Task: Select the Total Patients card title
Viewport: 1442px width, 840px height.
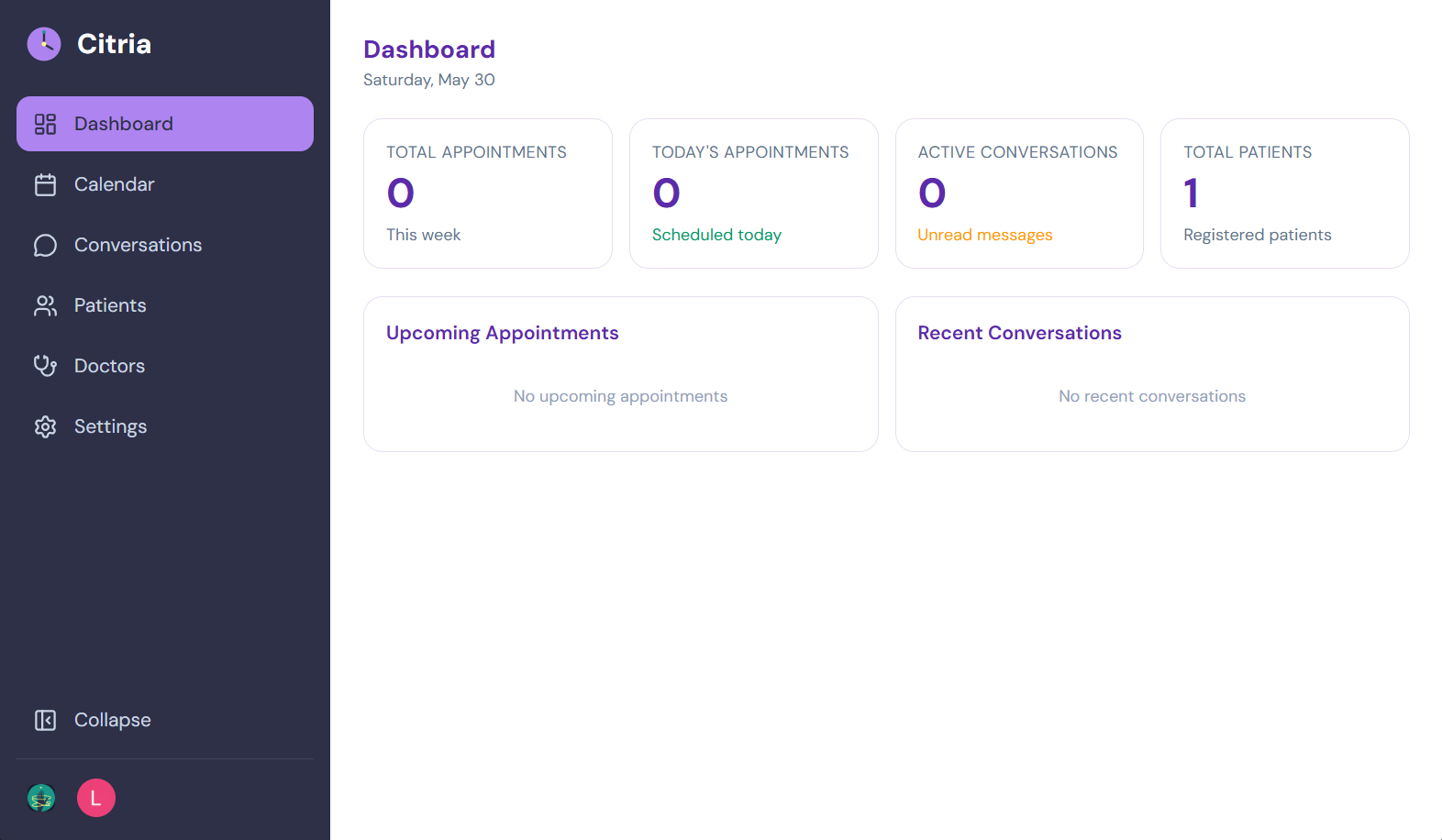Action: point(1248,152)
